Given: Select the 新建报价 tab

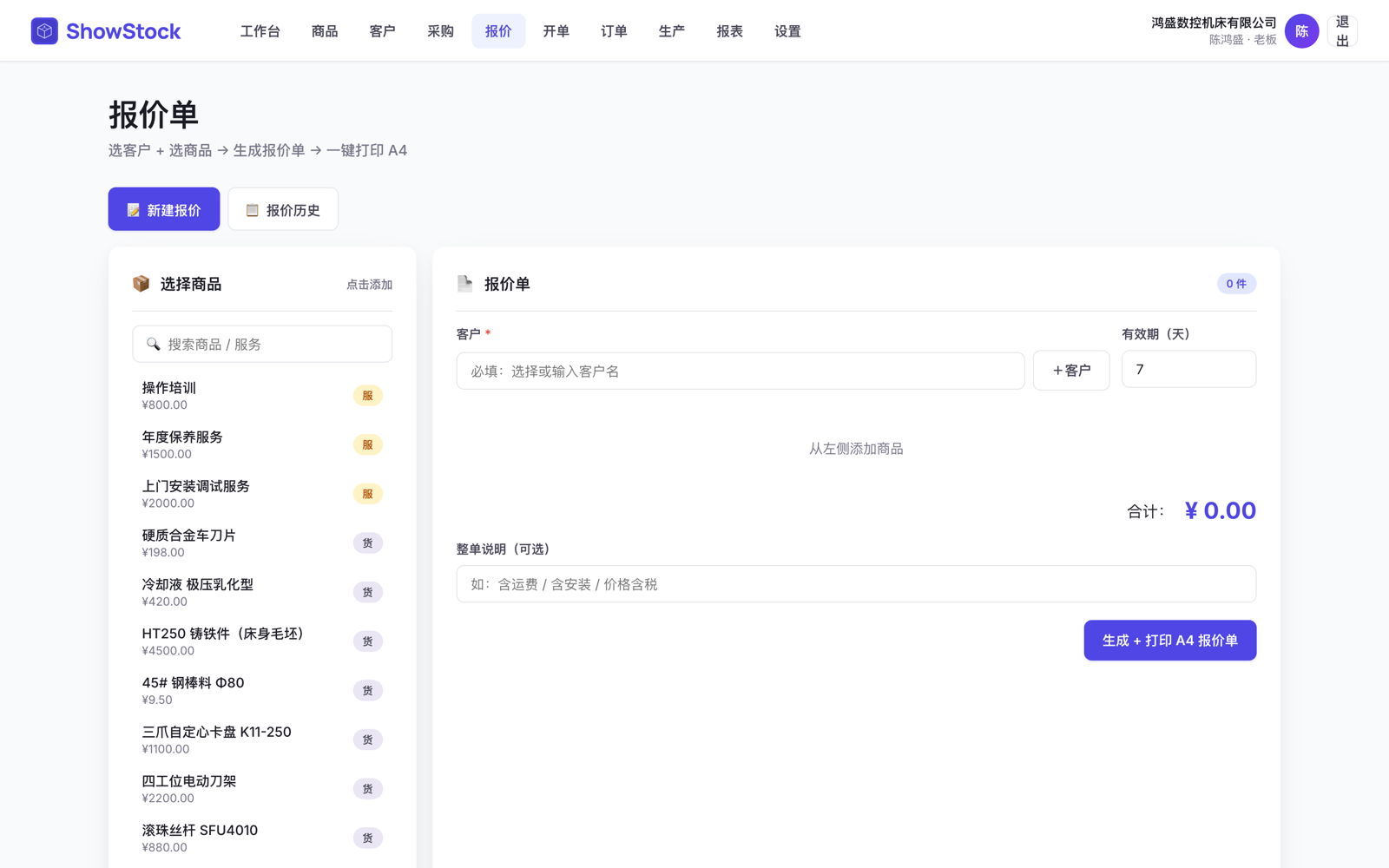Looking at the screenshot, I should point(164,209).
